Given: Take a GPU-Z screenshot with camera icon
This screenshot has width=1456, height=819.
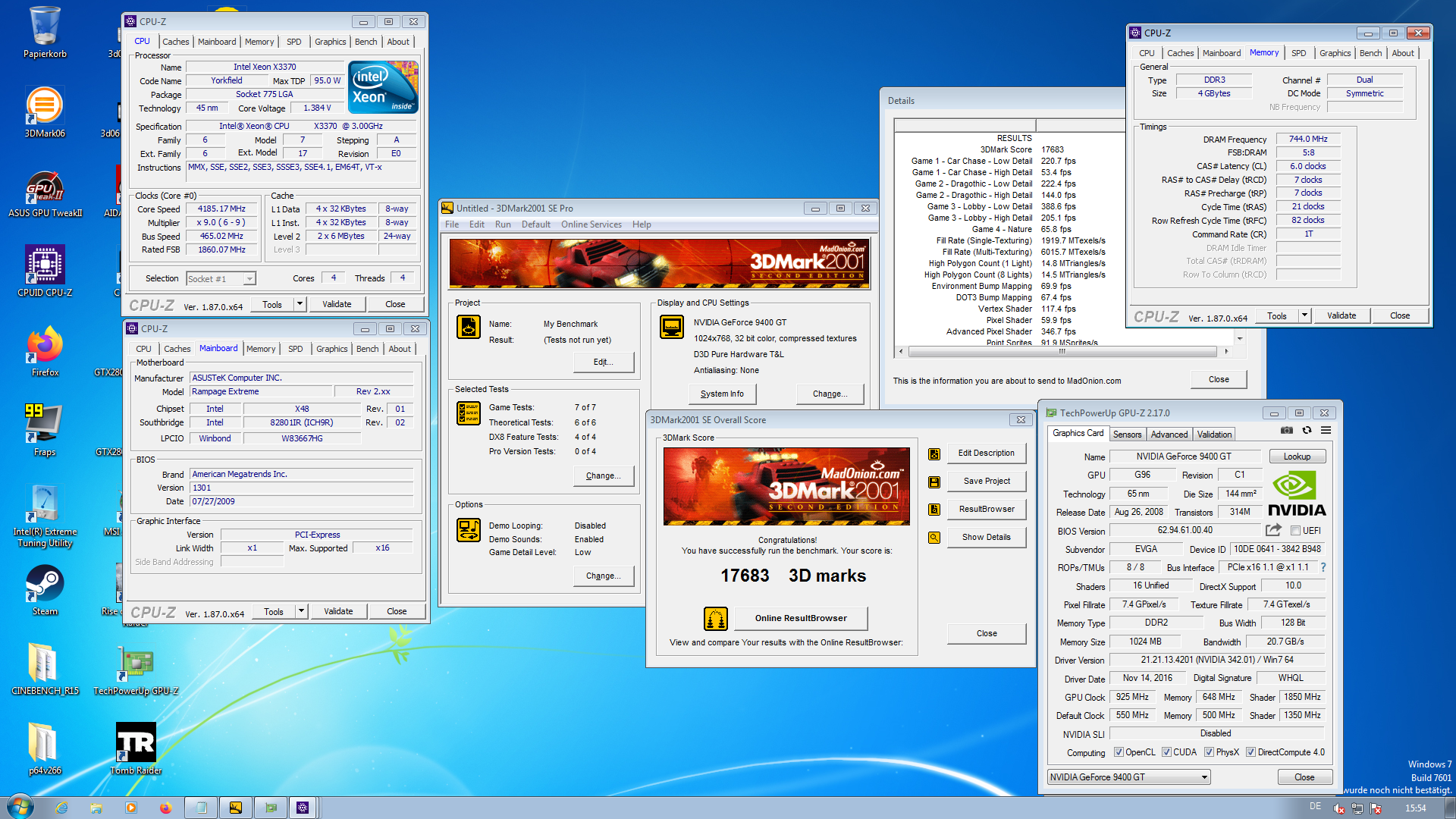Looking at the screenshot, I should click(x=1287, y=430).
